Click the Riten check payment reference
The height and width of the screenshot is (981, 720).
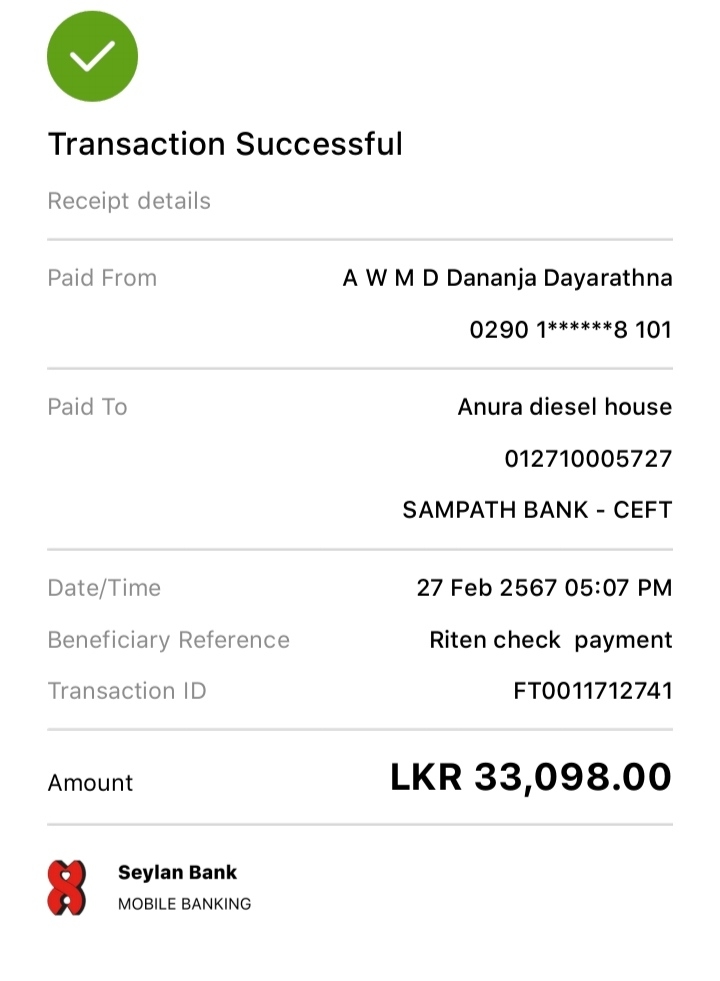point(550,640)
